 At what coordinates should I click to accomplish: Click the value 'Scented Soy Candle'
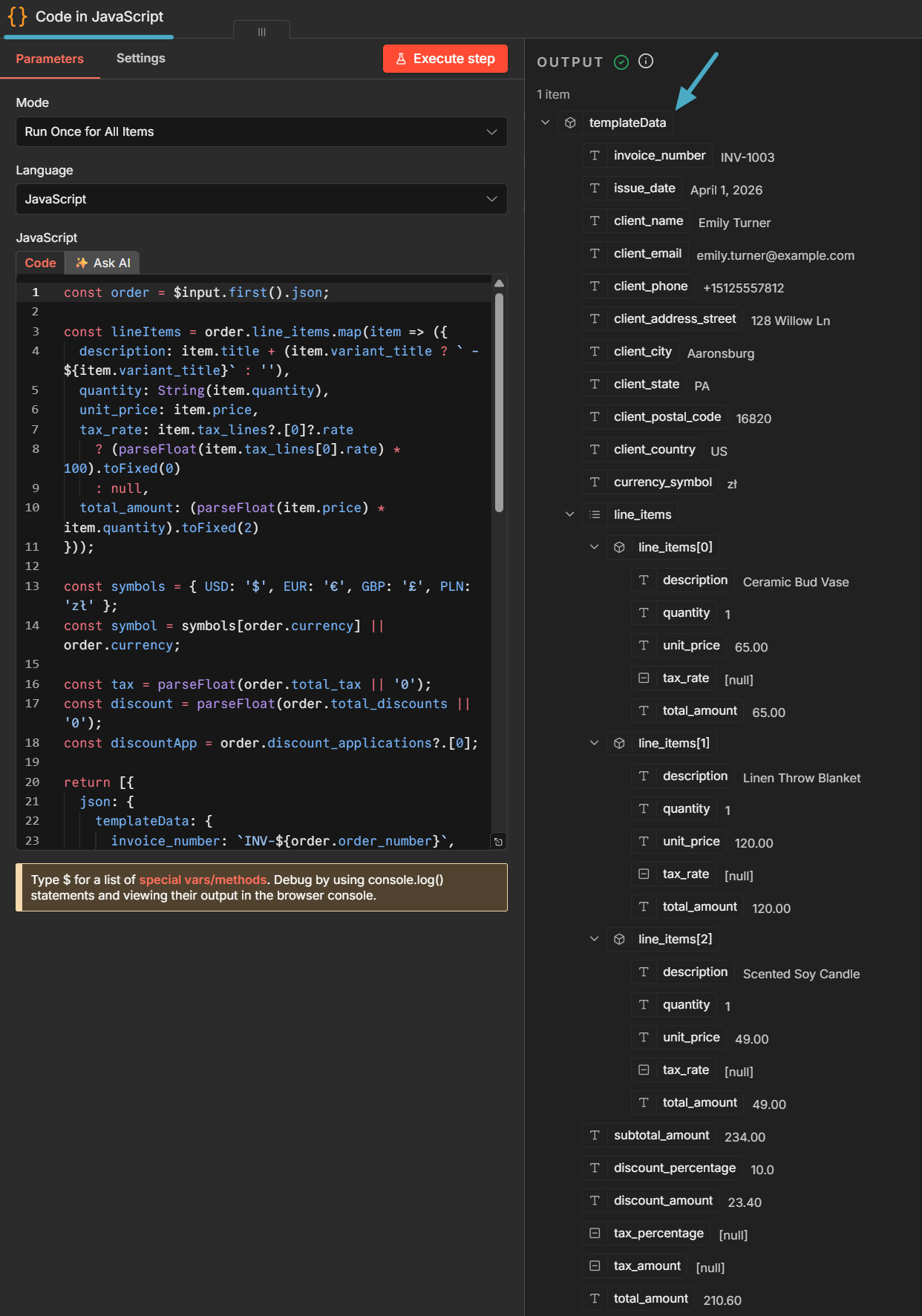click(802, 974)
